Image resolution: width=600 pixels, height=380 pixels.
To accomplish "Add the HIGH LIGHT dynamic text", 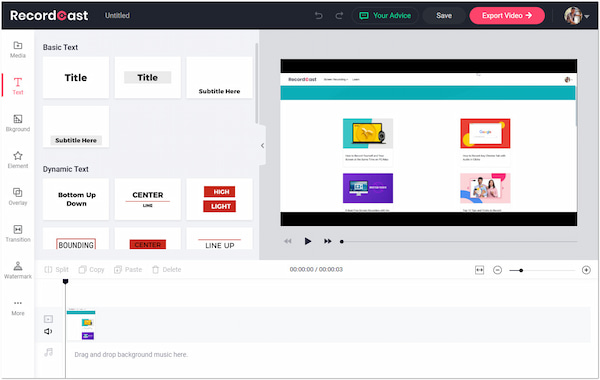I will click(x=219, y=199).
